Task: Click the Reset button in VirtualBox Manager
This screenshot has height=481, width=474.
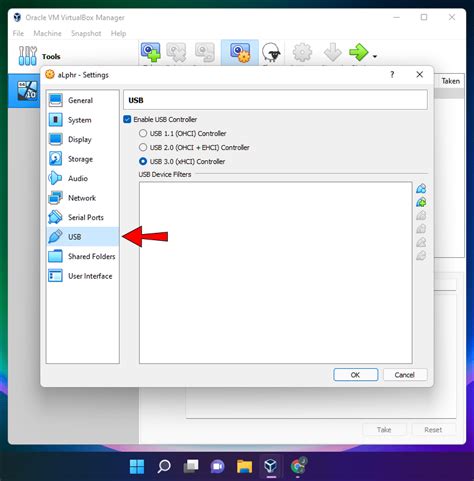Action: (x=433, y=430)
